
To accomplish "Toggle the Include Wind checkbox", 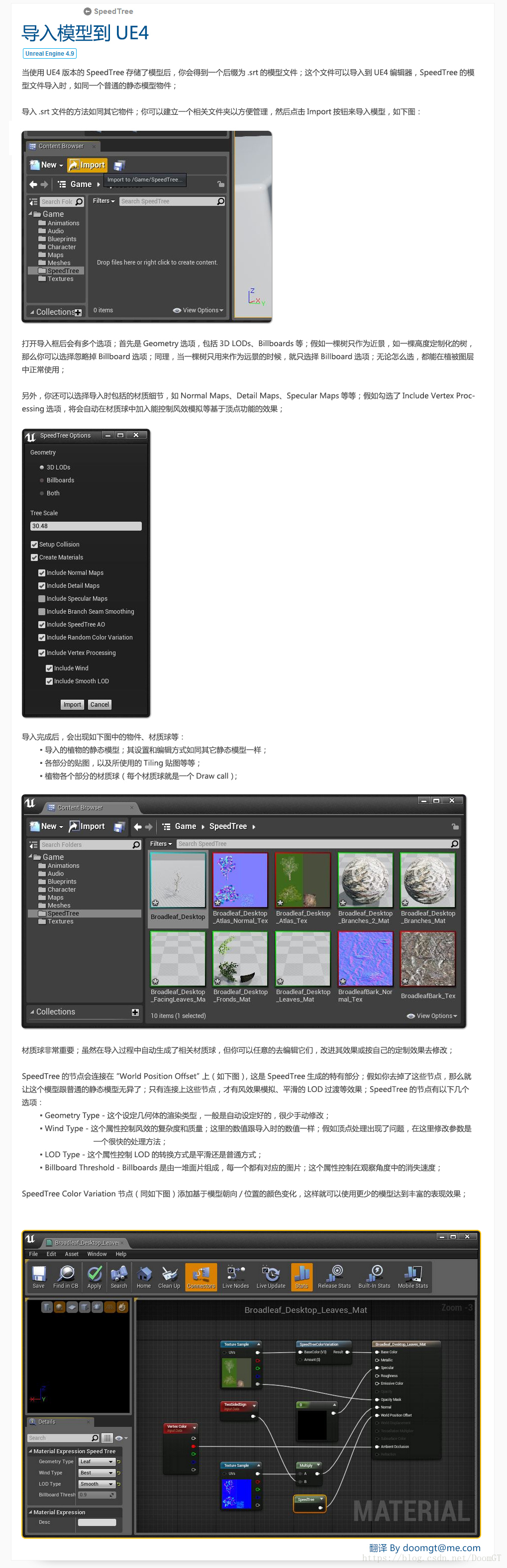I will (x=49, y=668).
